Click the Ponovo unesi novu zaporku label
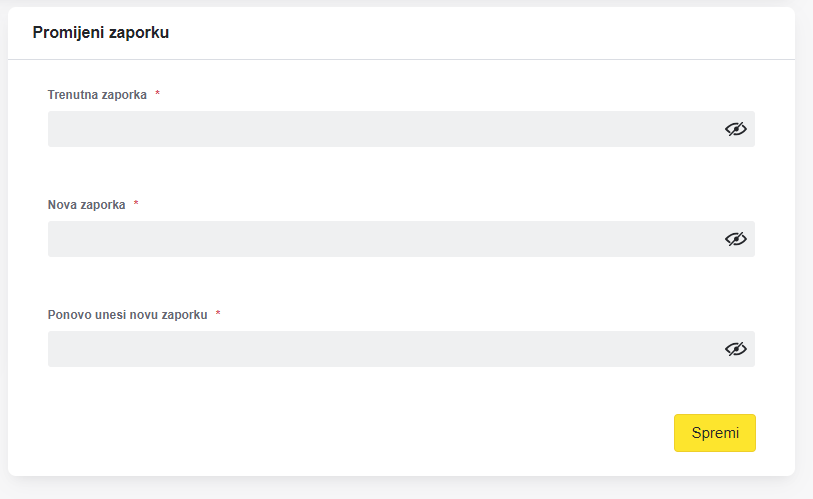Screen dimensions: 813x499 [128, 315]
